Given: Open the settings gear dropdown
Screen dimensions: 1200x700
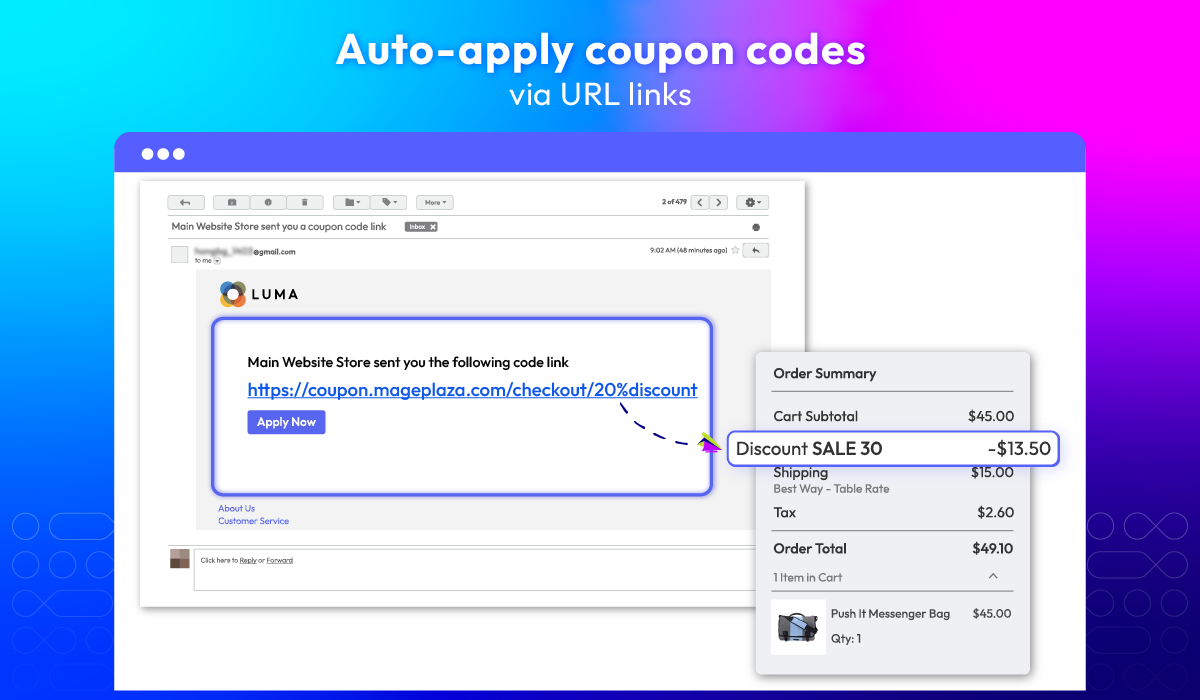Looking at the screenshot, I should [753, 202].
